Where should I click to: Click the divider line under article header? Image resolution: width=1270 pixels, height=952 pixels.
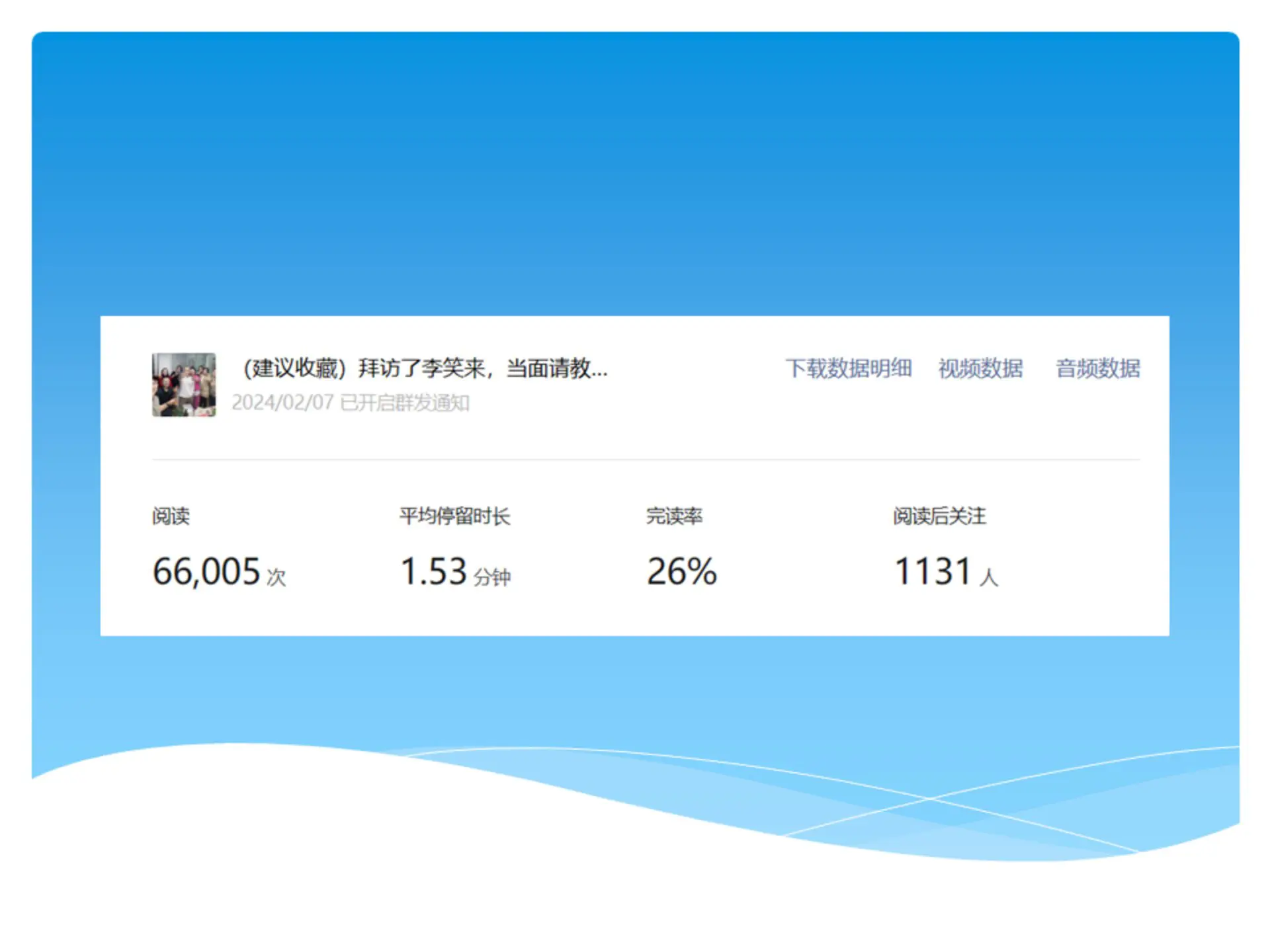tap(646, 459)
